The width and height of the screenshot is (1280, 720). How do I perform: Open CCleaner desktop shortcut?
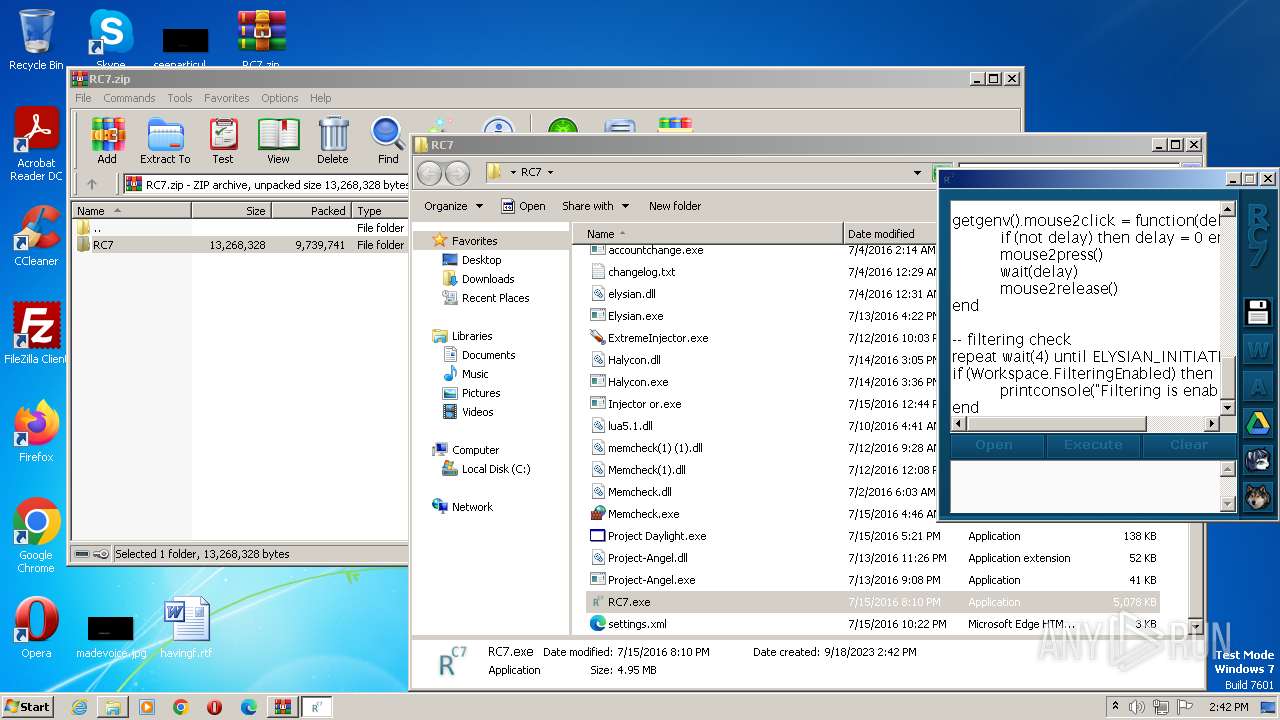click(x=36, y=236)
